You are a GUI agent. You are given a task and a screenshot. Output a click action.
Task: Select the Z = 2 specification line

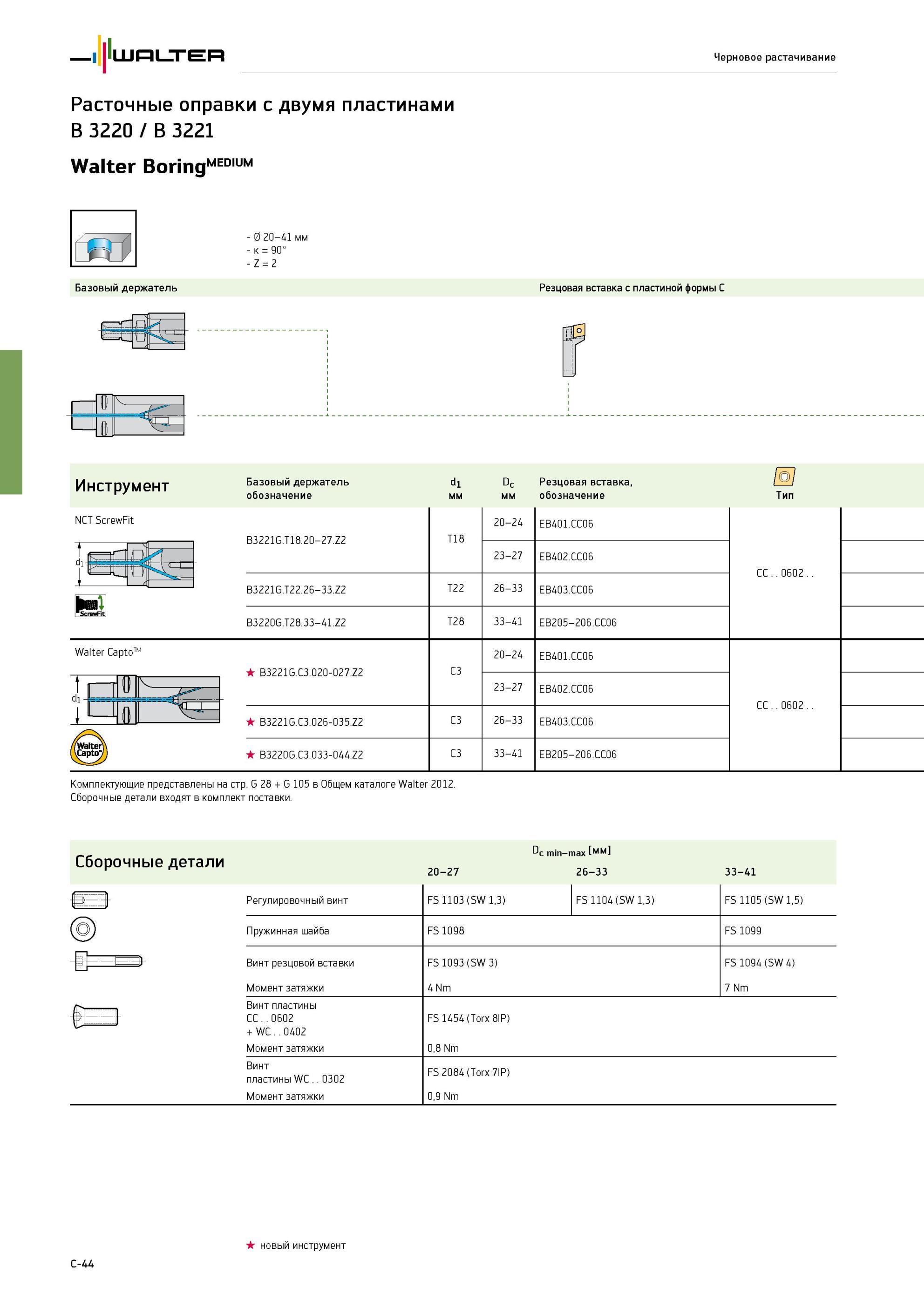pos(261,264)
